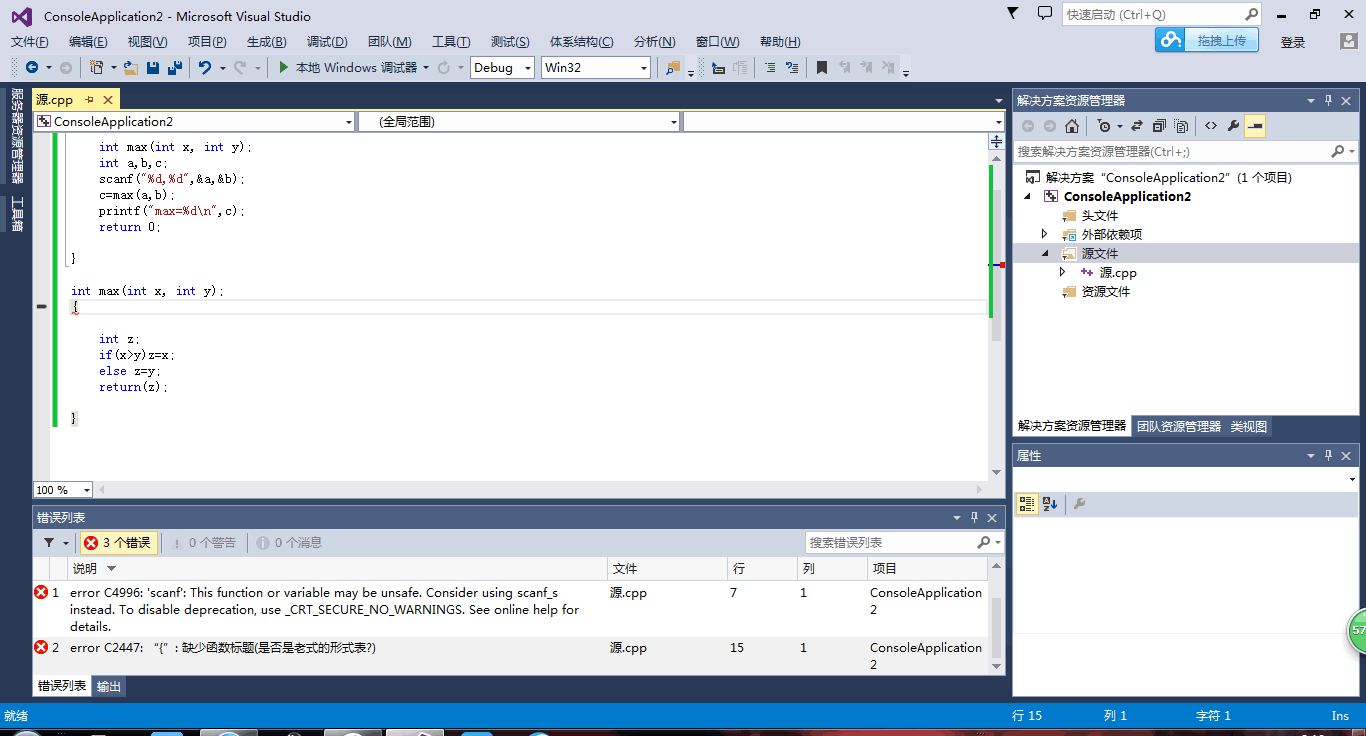Select 头文件 folder in Solution Explorer
Image resolution: width=1366 pixels, height=736 pixels.
1100,216
